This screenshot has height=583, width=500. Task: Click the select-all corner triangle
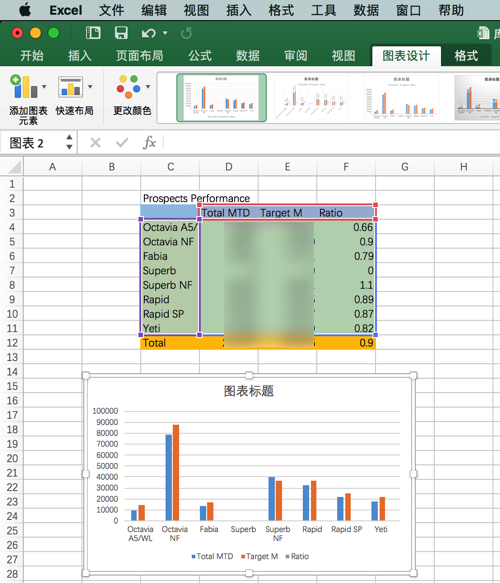click(14, 167)
